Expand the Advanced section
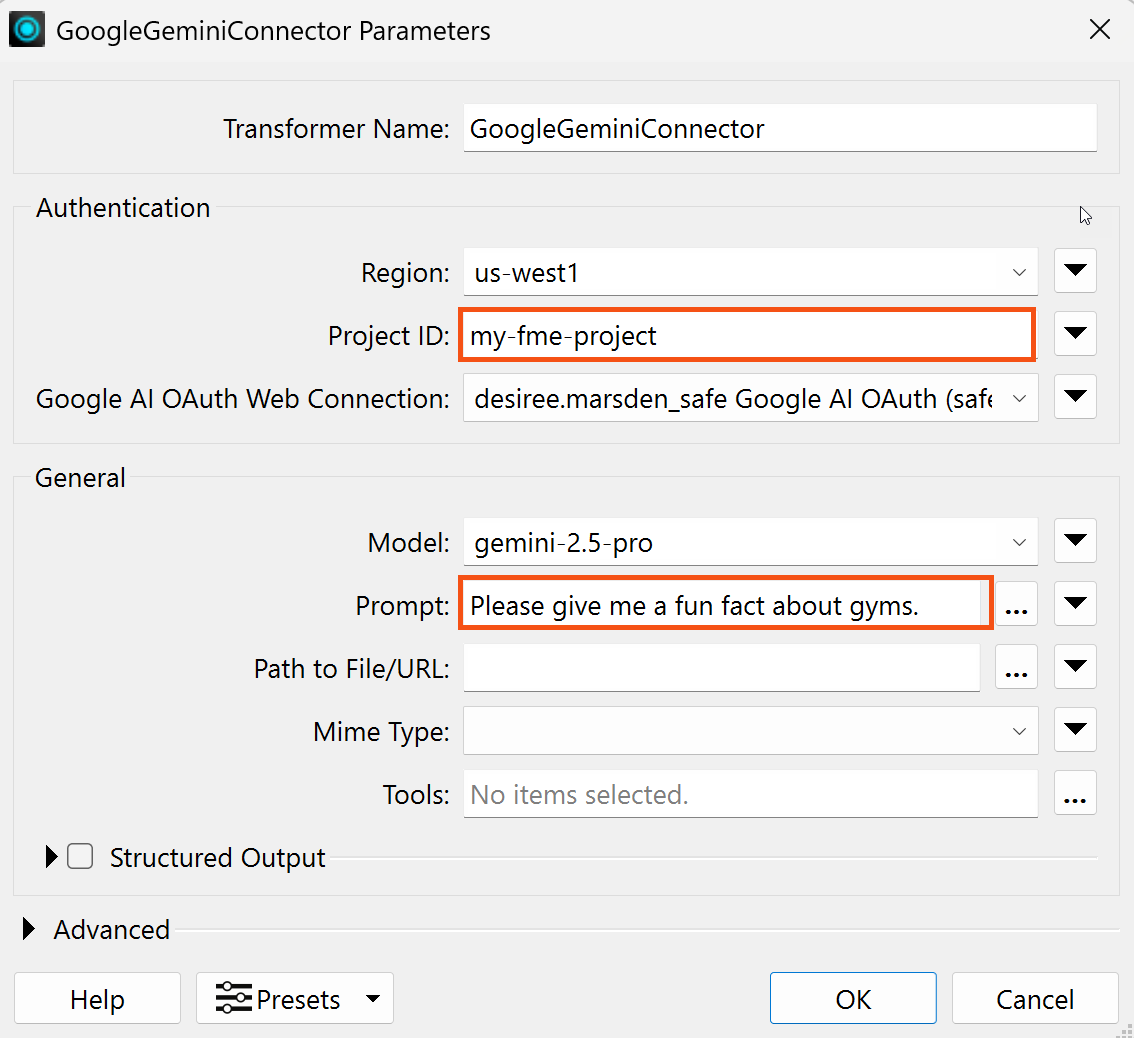Screen dimensions: 1134x1038 [x=28, y=929]
